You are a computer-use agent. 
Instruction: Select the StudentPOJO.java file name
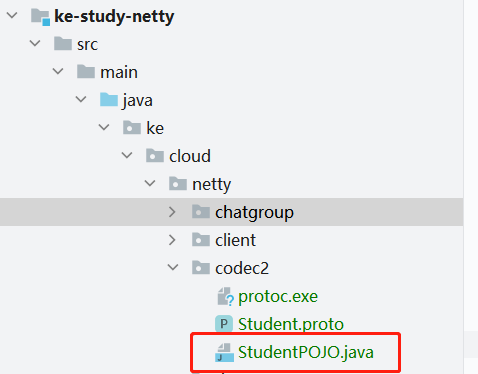click(306, 352)
